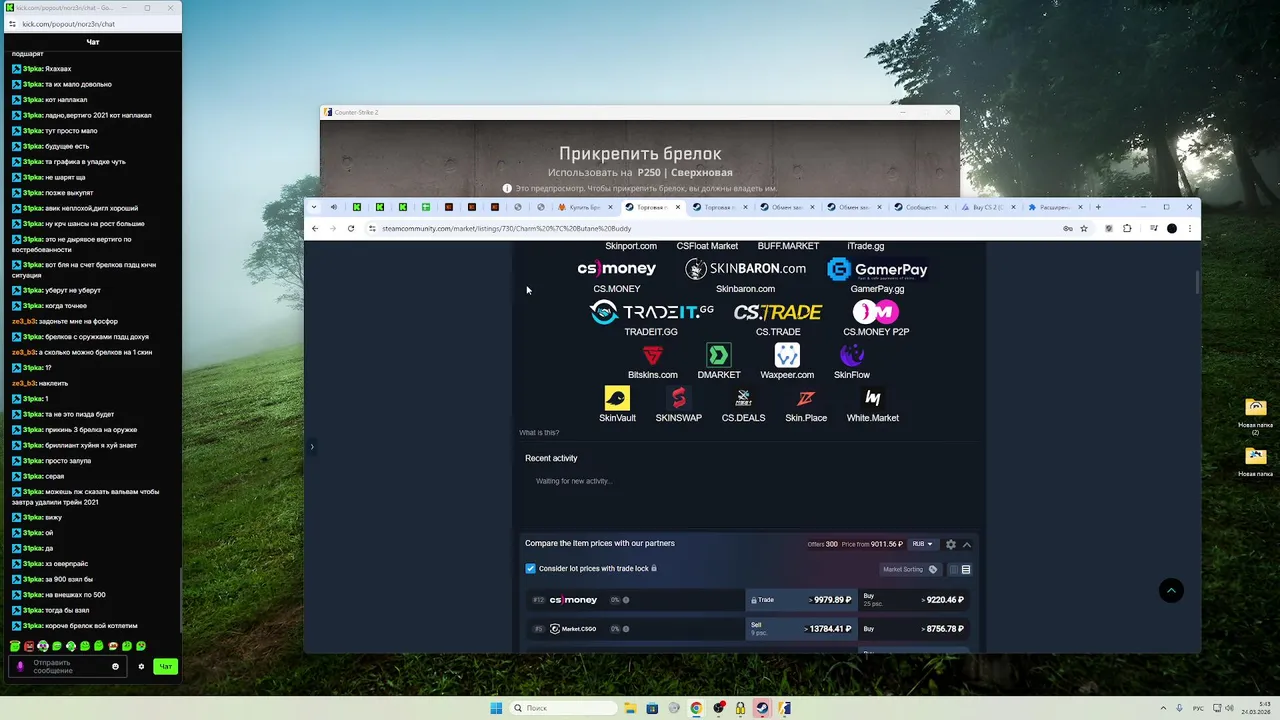Open chat settings gear icon

pyautogui.click(x=141, y=666)
